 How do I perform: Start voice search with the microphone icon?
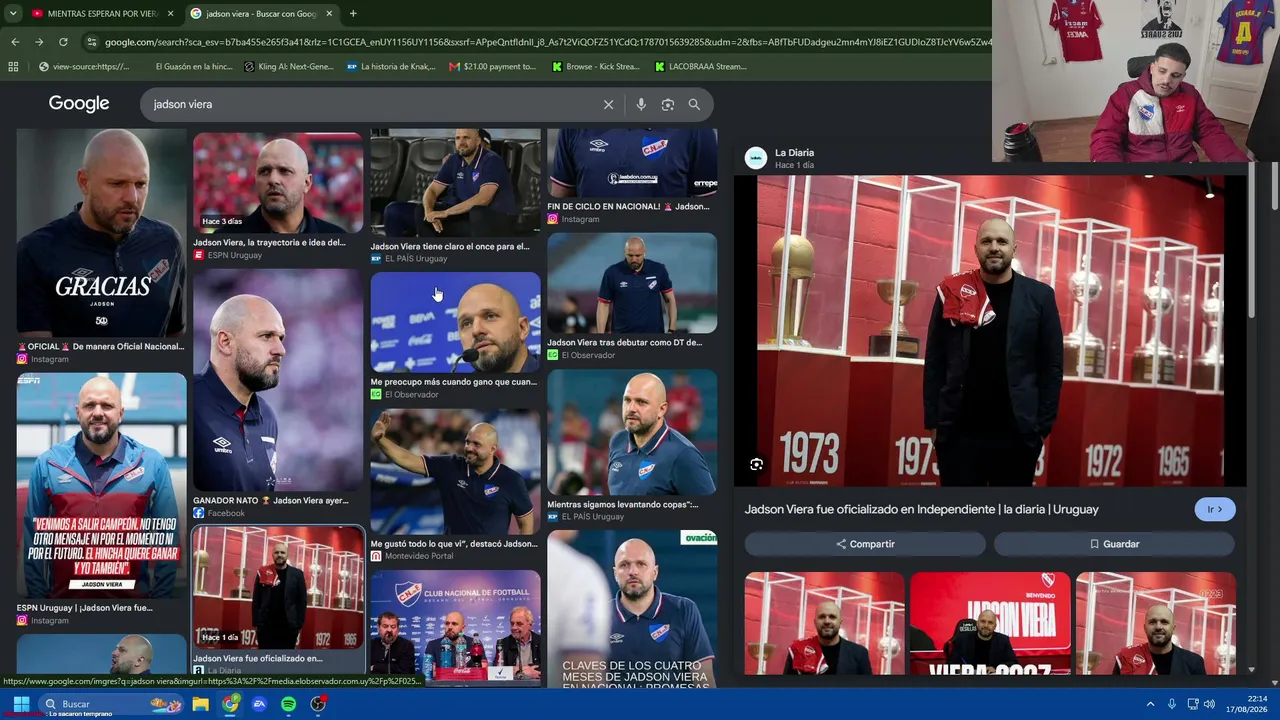(641, 104)
